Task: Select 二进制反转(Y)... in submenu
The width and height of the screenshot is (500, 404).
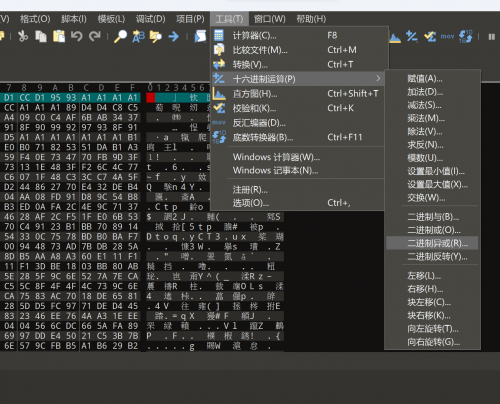Action: point(432,256)
